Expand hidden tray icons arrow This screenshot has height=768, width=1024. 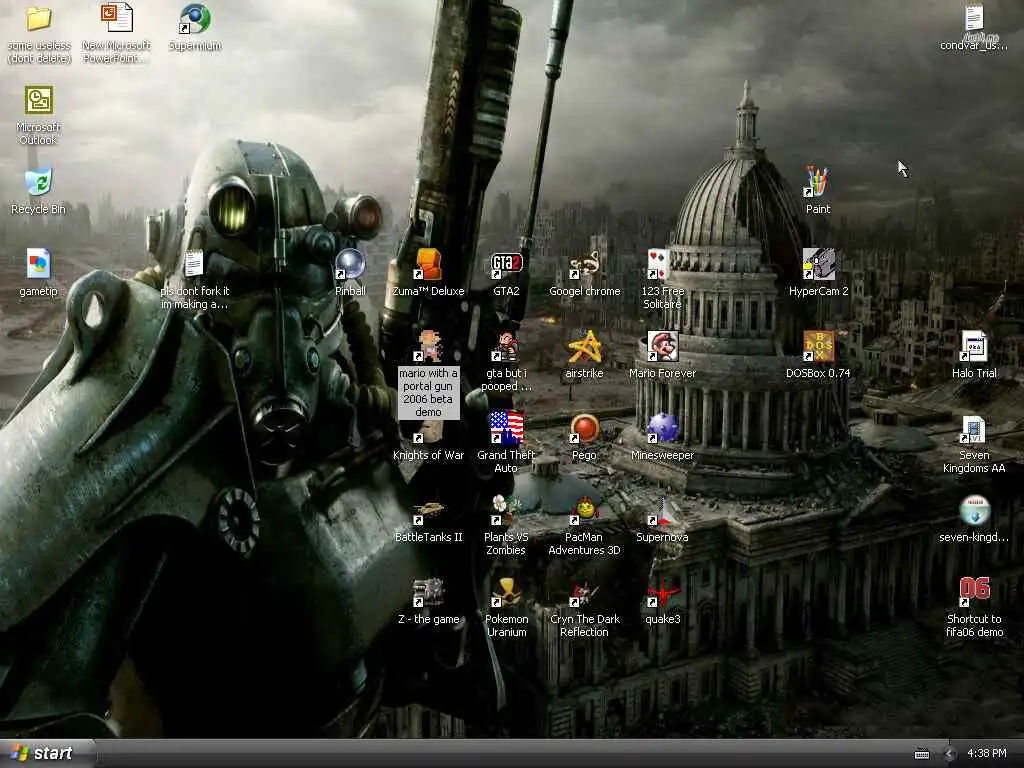pos(949,754)
